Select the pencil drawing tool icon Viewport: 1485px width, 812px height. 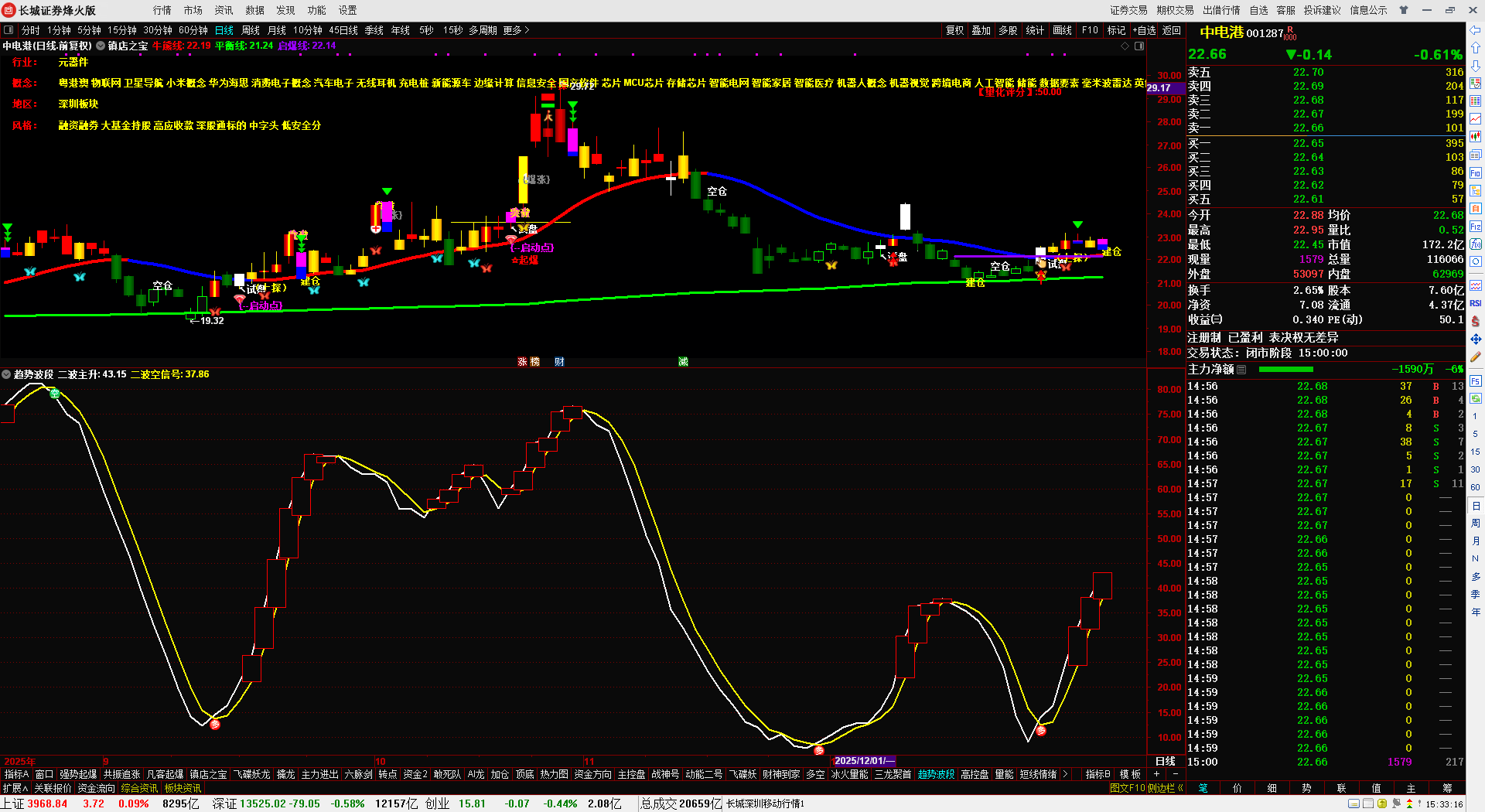1476,357
